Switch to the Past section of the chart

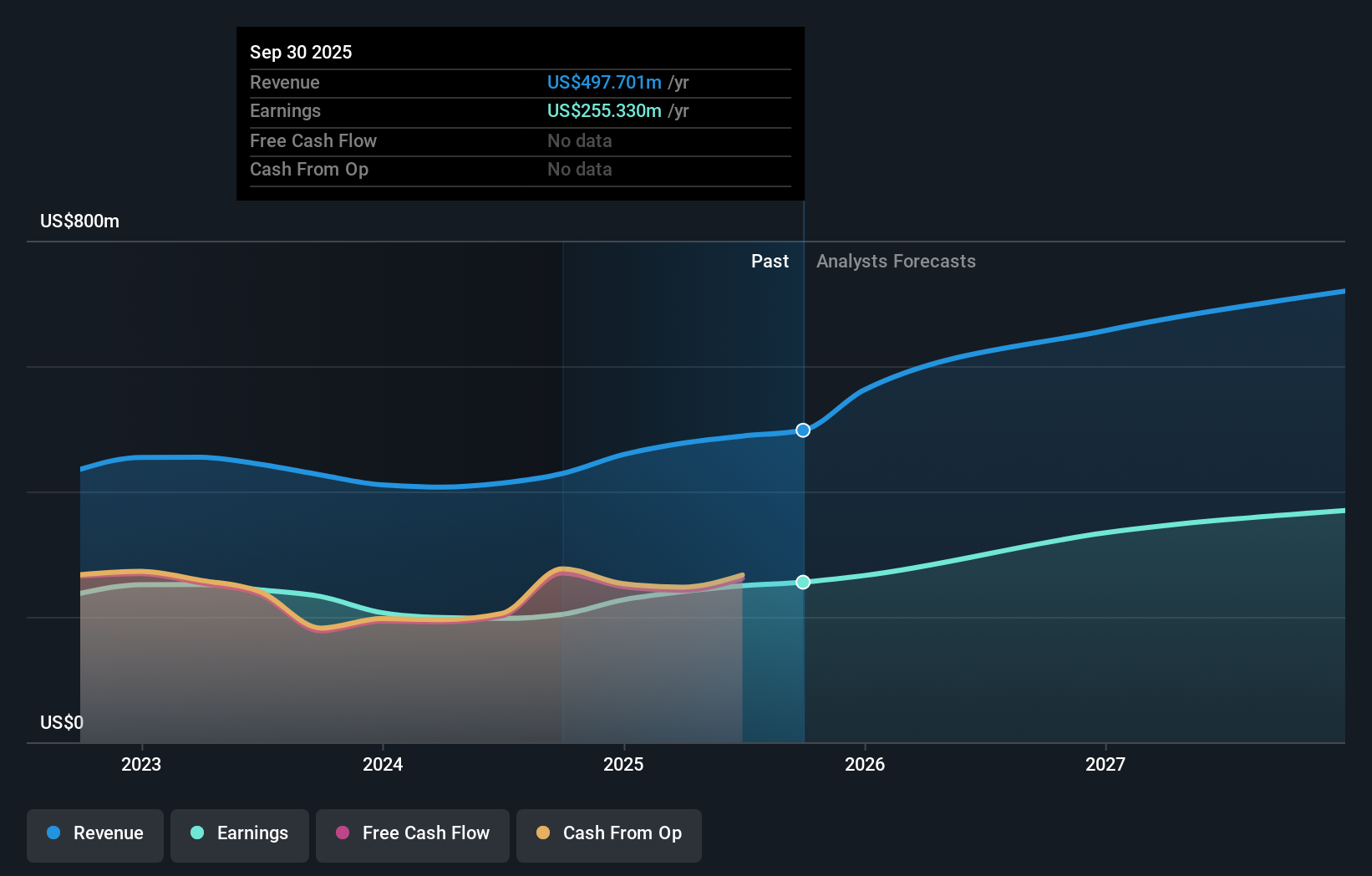point(770,261)
